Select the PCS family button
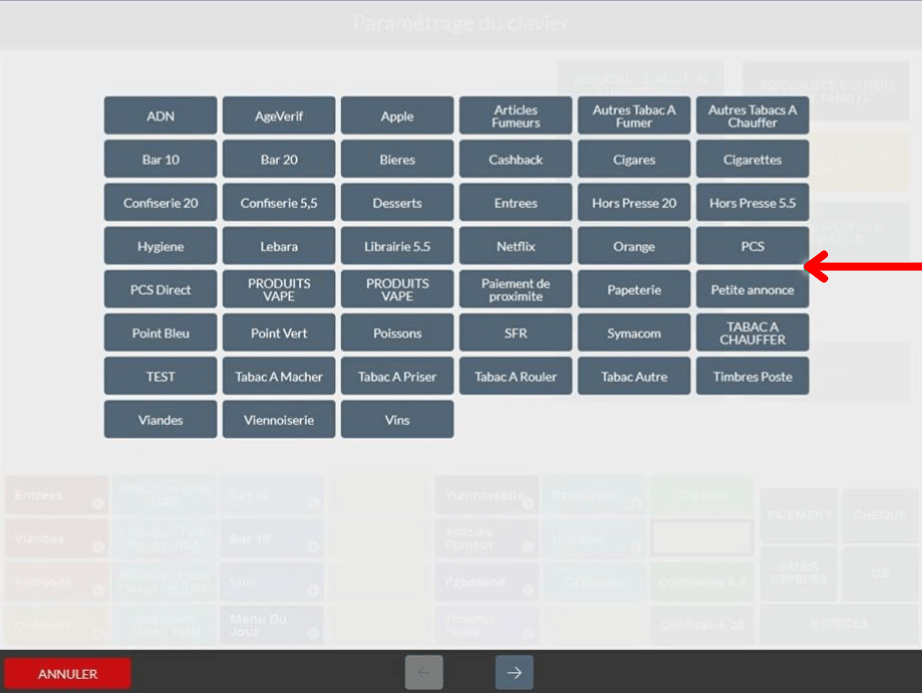 coord(753,246)
